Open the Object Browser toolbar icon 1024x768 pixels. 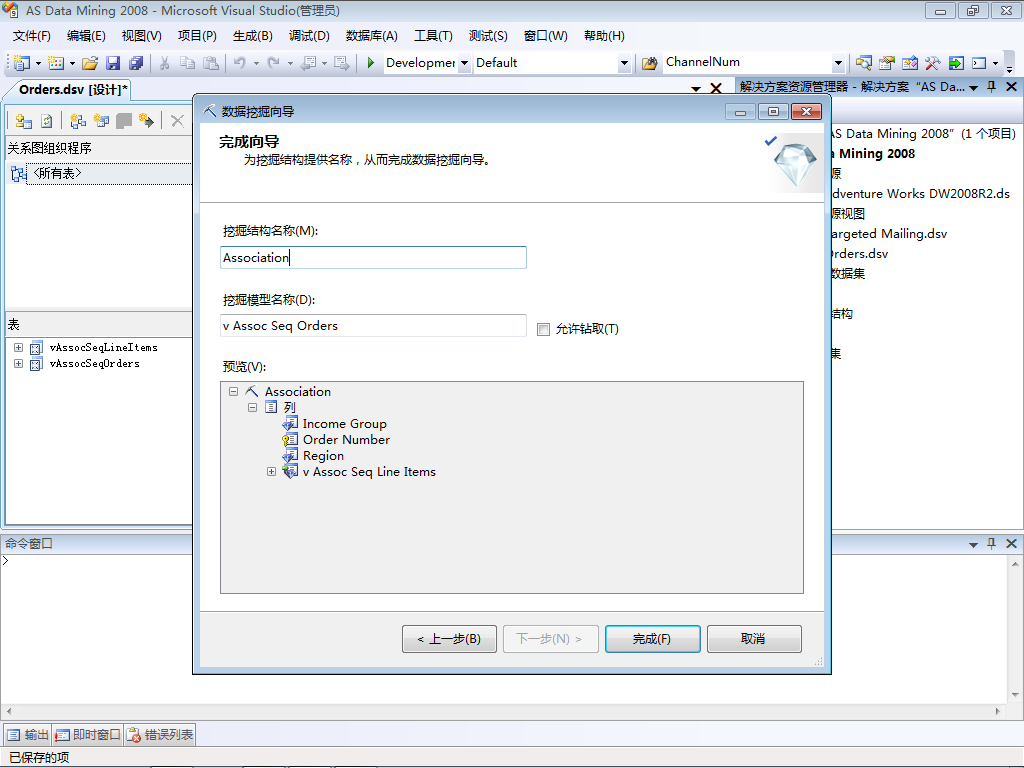click(909, 63)
